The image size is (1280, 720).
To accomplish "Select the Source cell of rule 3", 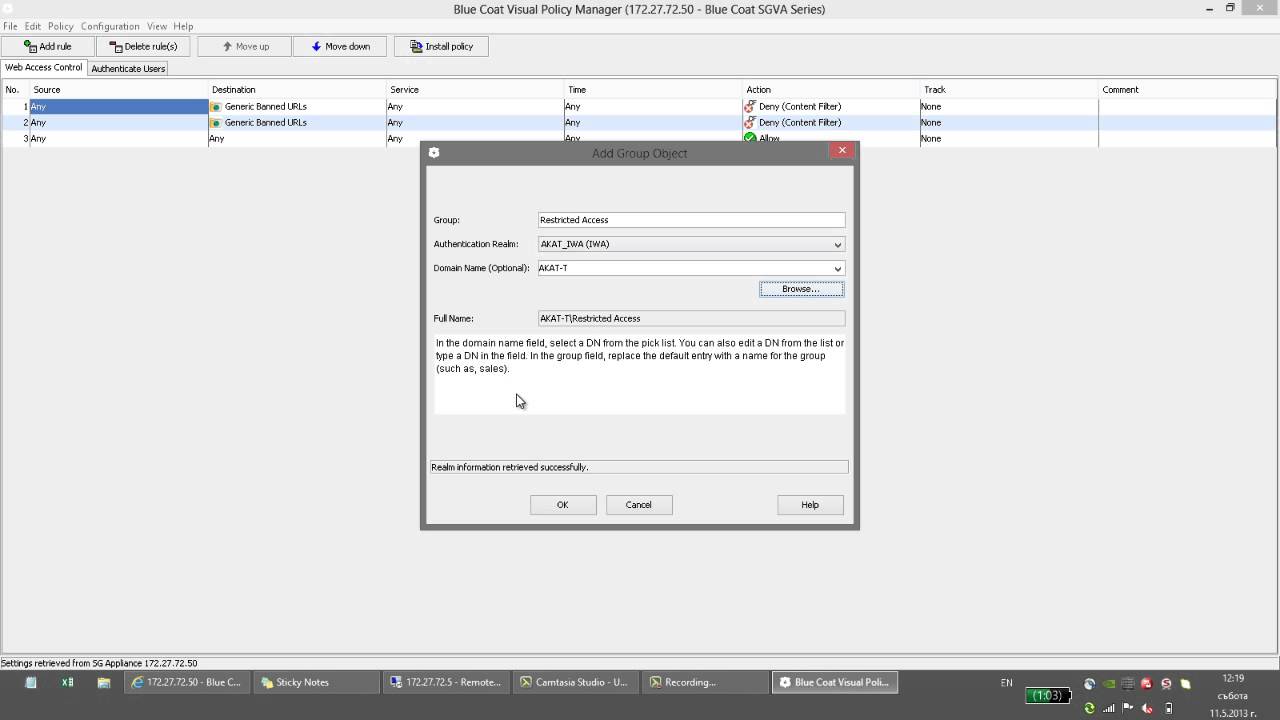I will pos(118,138).
